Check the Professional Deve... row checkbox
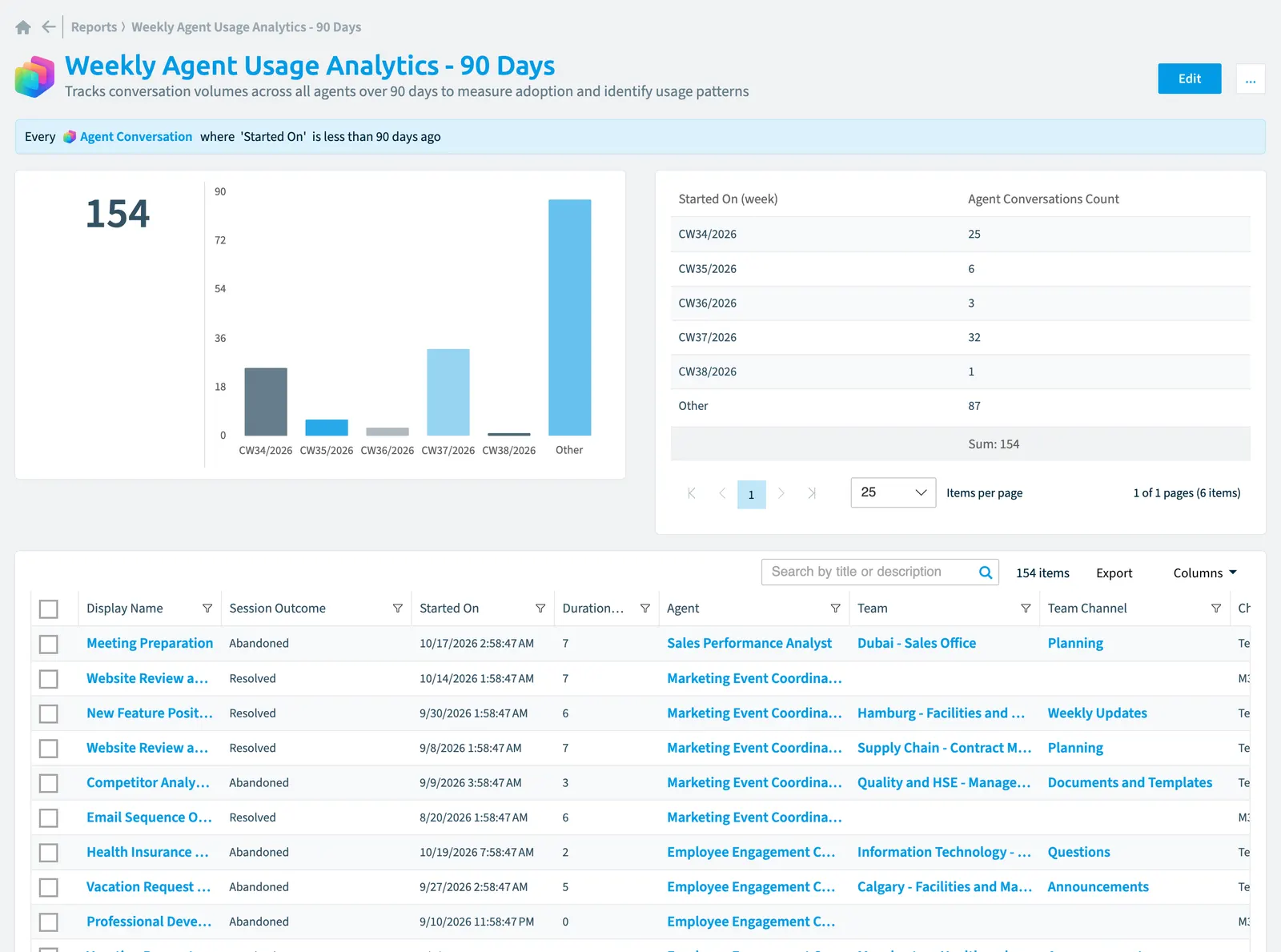 [49, 922]
